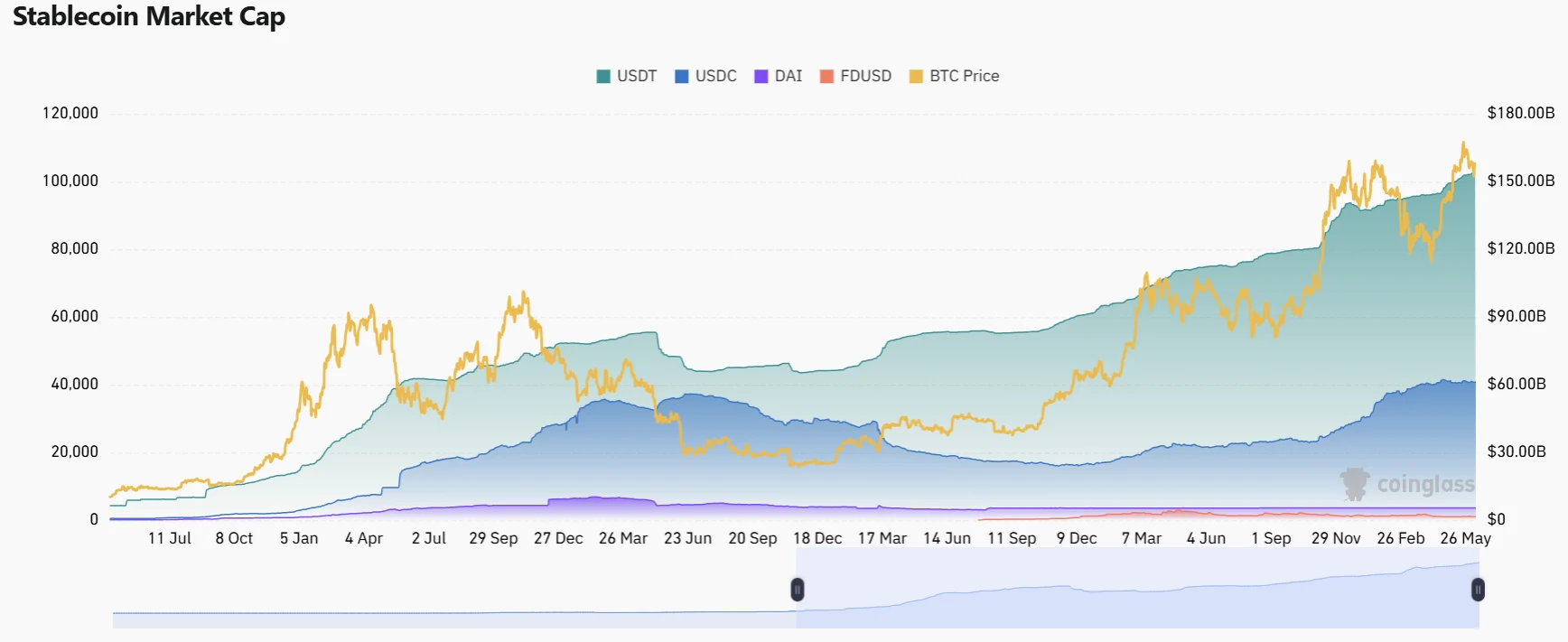The image size is (1568, 642).
Task: Click the left range slider handle
Action: click(798, 590)
